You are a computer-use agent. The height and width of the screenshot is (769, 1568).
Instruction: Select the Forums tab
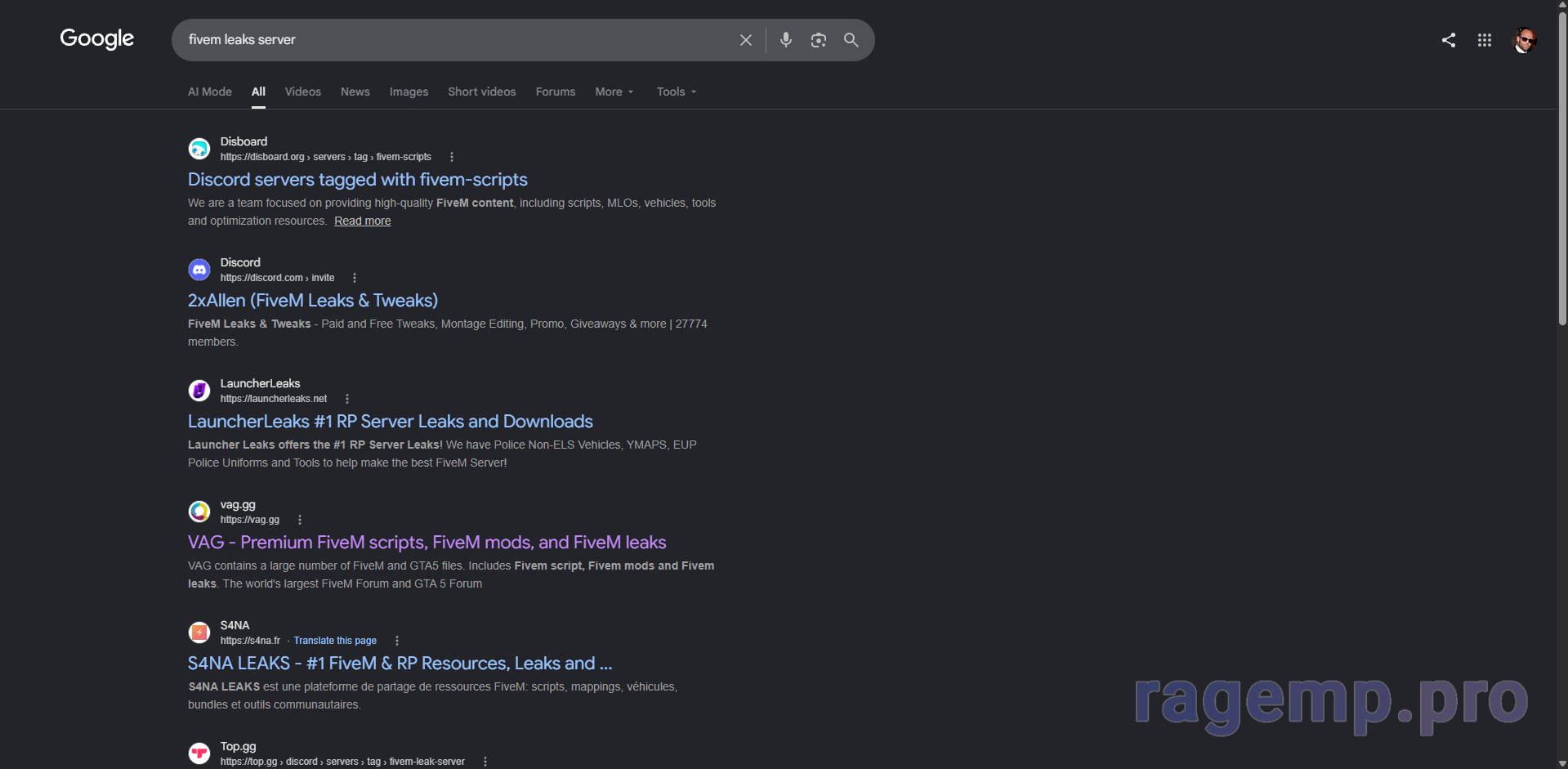(556, 92)
